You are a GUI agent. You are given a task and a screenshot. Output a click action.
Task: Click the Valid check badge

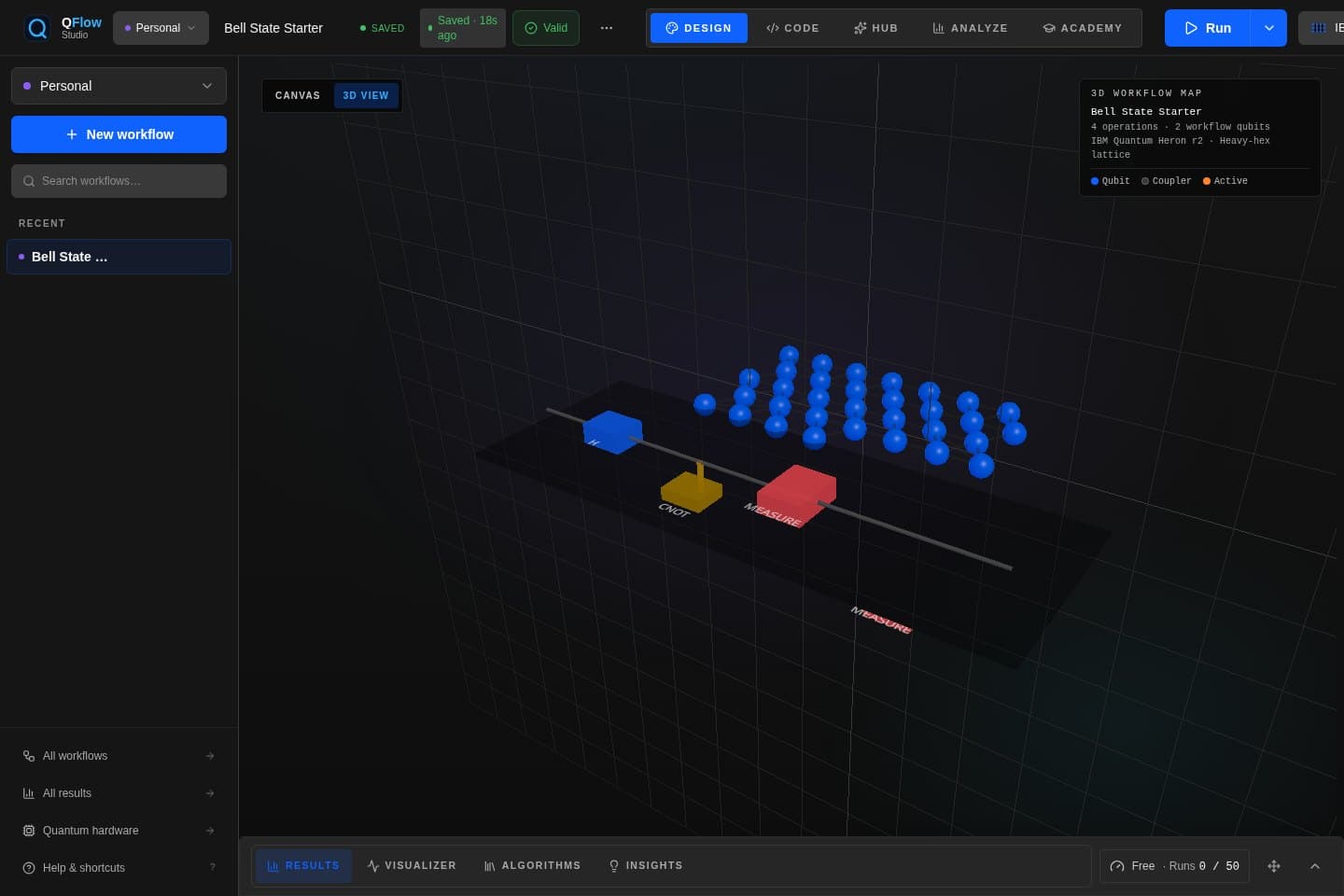[x=546, y=28]
